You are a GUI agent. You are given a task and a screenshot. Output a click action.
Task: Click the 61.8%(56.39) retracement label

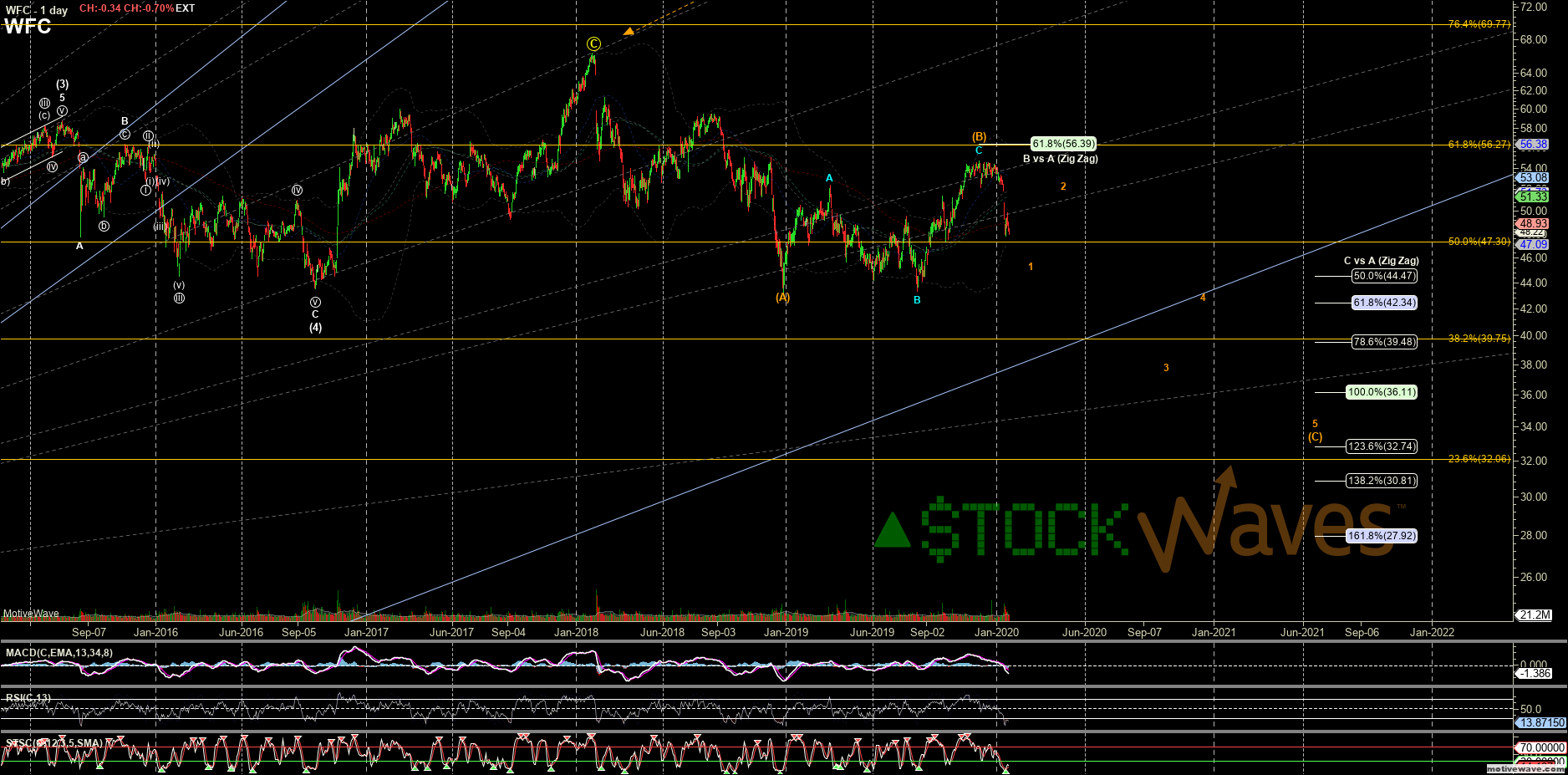tap(1063, 144)
